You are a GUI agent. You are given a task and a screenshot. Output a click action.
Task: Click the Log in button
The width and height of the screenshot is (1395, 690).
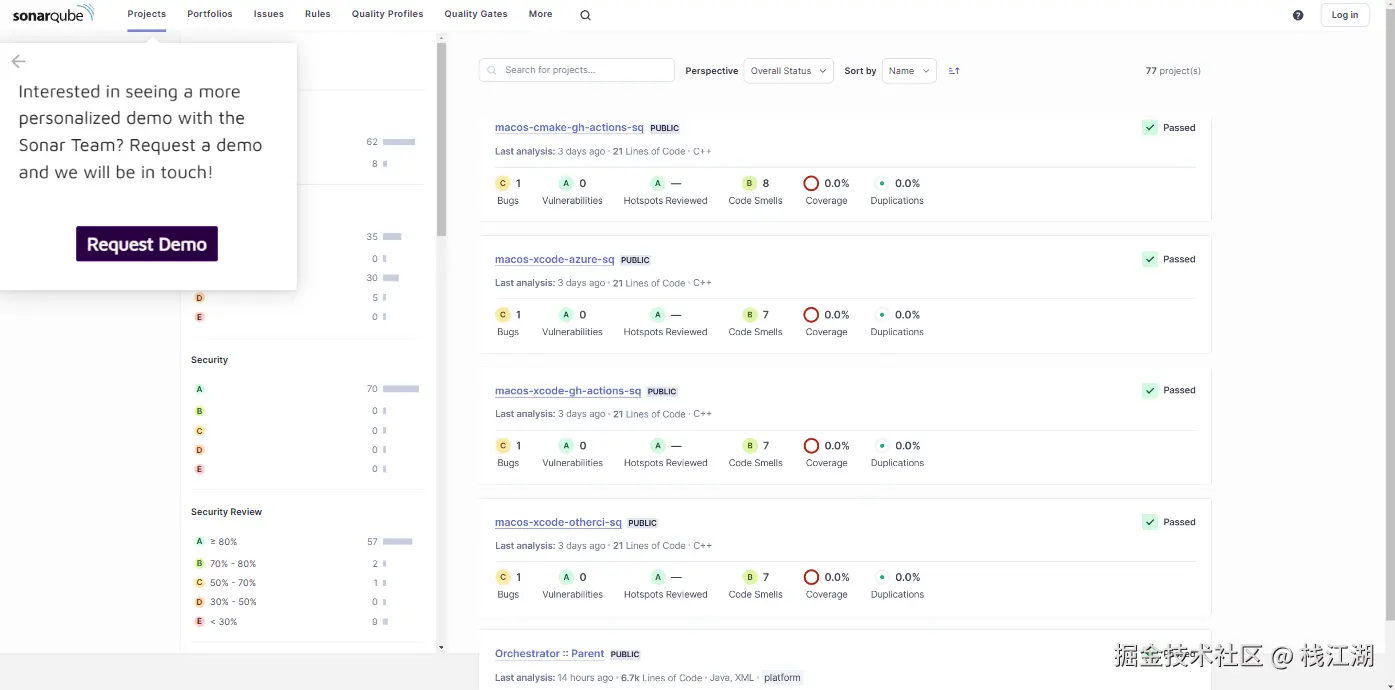1345,15
